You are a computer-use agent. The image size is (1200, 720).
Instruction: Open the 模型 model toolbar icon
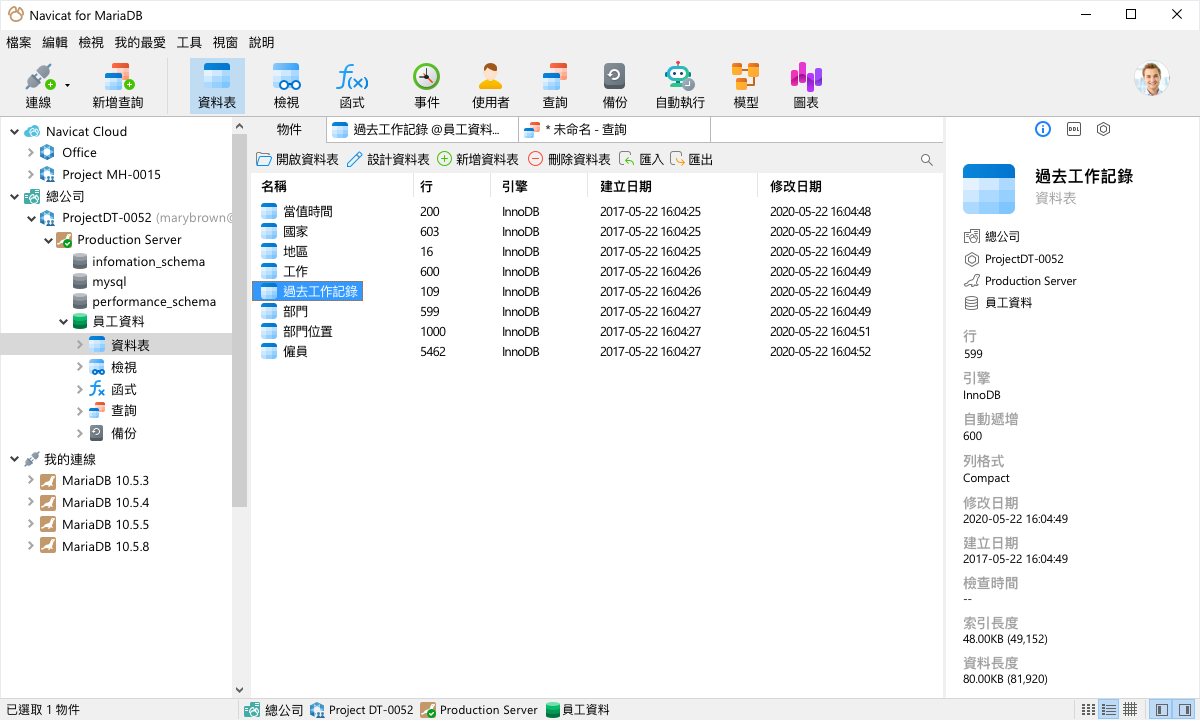[x=746, y=85]
